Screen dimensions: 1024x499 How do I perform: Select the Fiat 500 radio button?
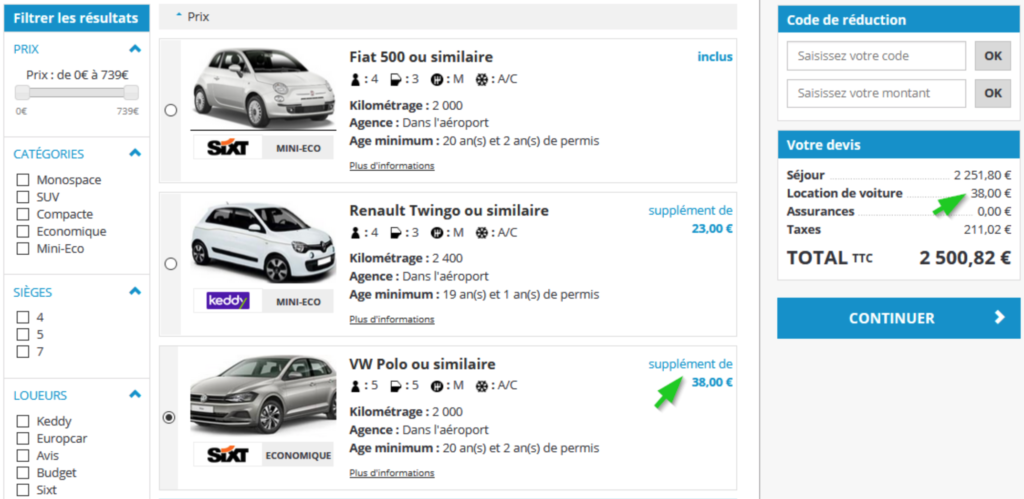point(170,110)
